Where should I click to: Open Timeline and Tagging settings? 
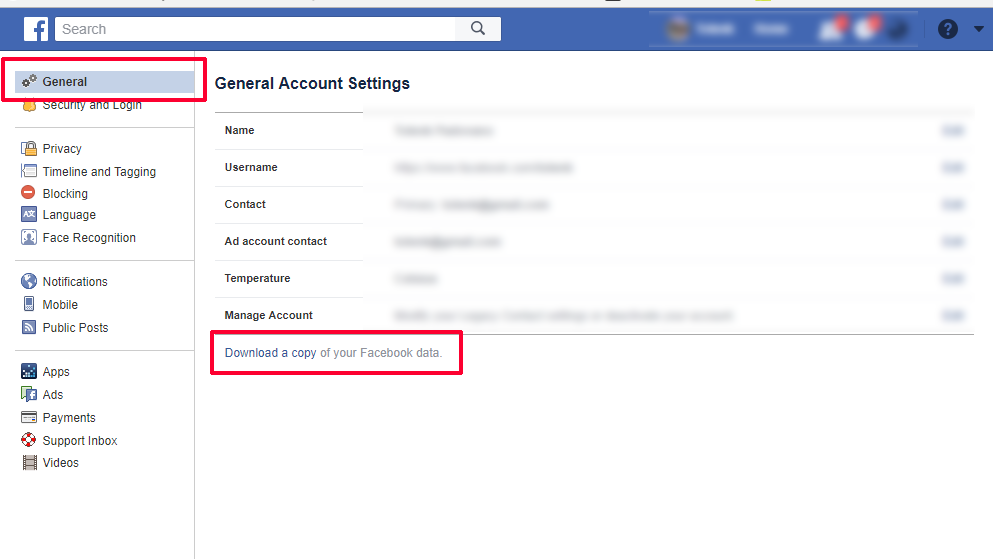pos(99,172)
